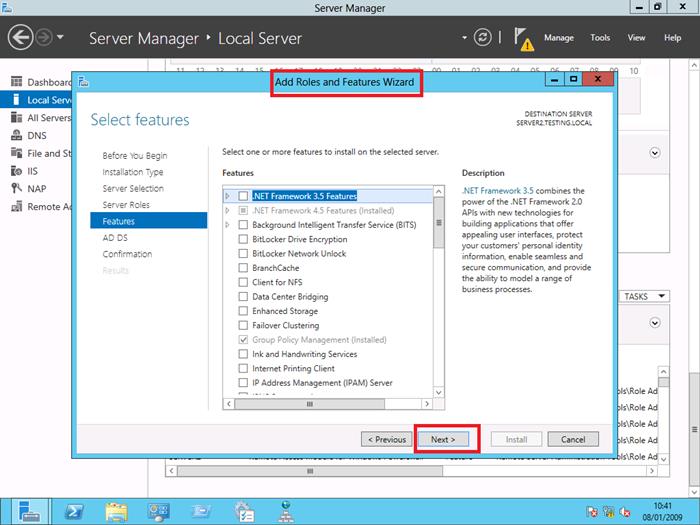Expand the BITS feature tree node
700x525 pixels.
click(x=228, y=225)
